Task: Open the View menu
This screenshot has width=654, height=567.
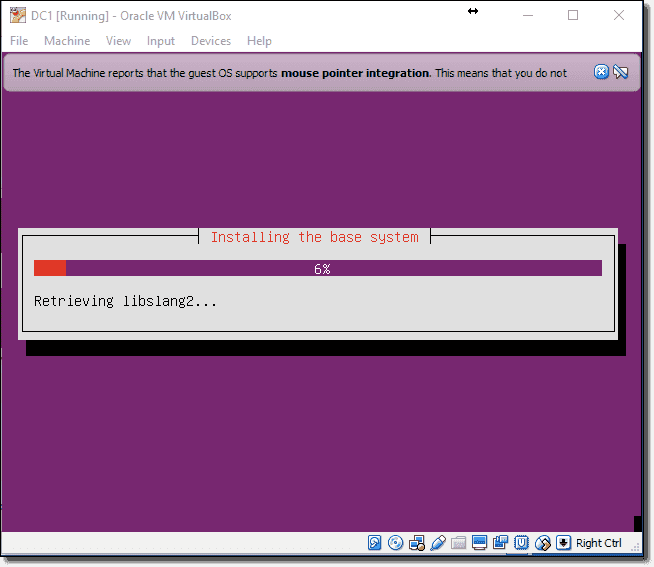Action: [118, 41]
